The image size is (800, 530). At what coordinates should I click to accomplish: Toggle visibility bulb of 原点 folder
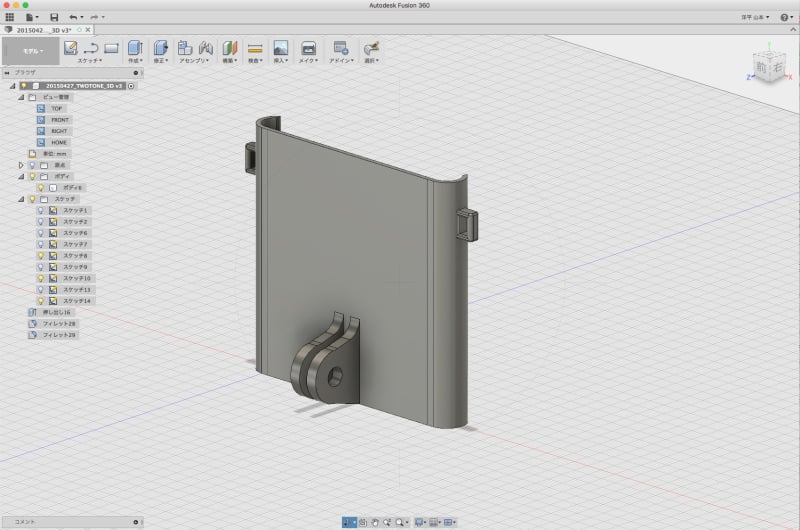point(32,165)
